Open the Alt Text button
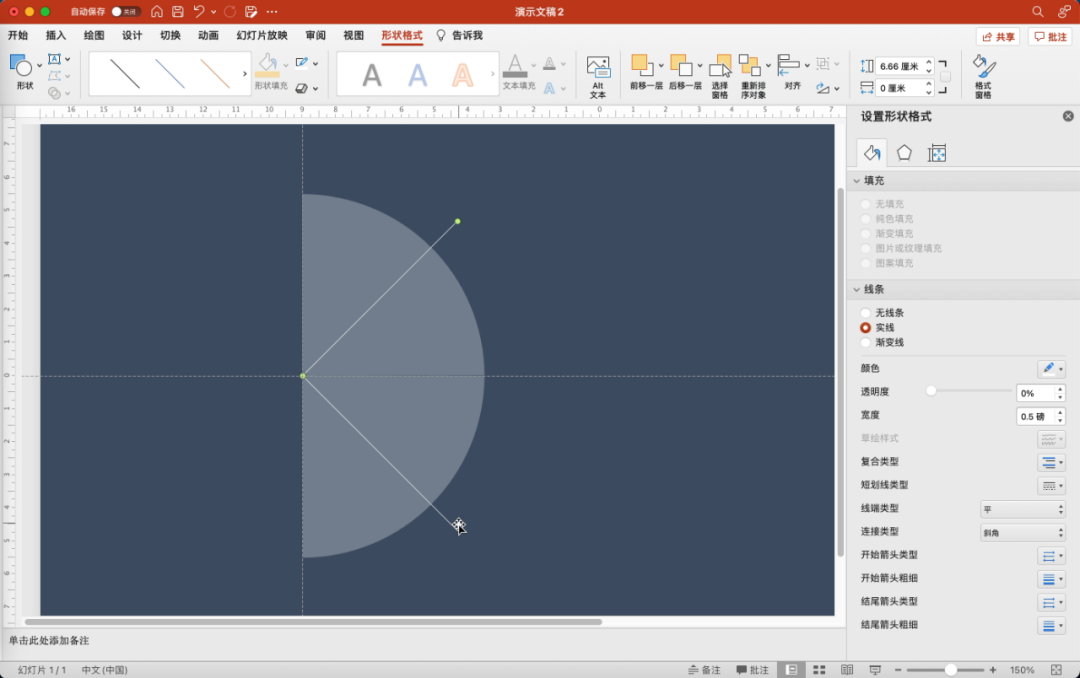The width and height of the screenshot is (1080, 678). 598,76
